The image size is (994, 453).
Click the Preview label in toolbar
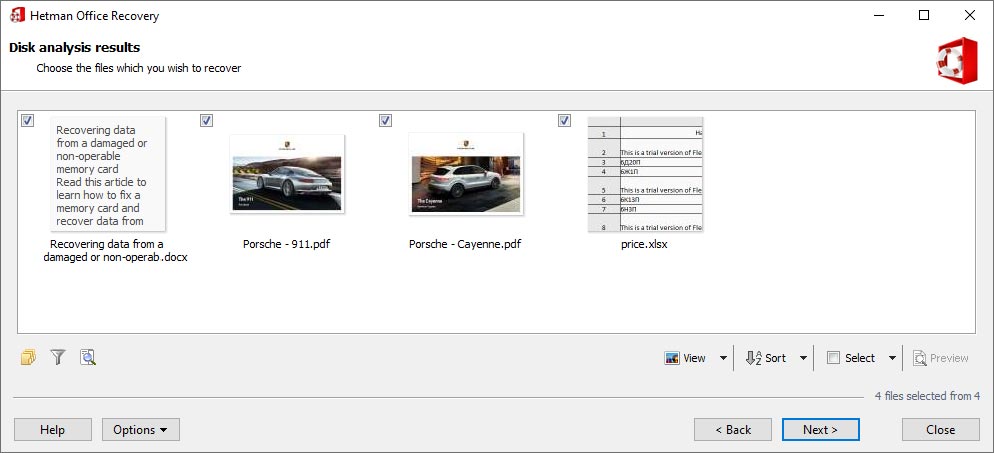pyautogui.click(x=949, y=358)
